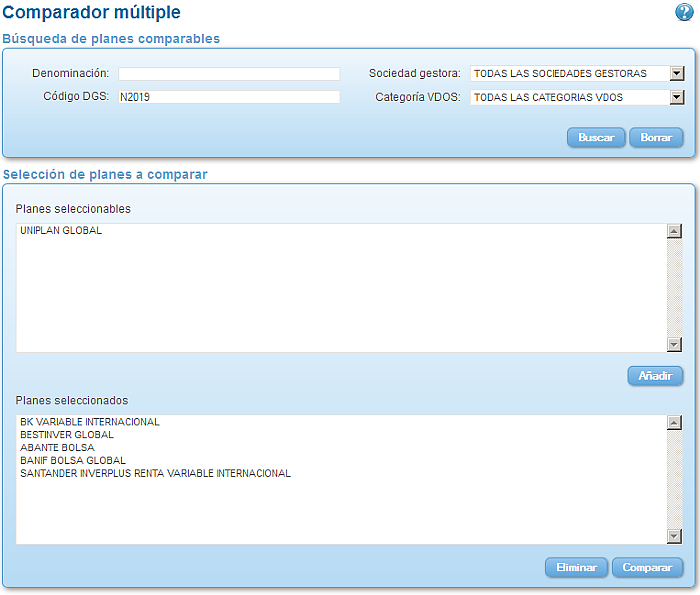Open the help question mark icon

tap(684, 12)
